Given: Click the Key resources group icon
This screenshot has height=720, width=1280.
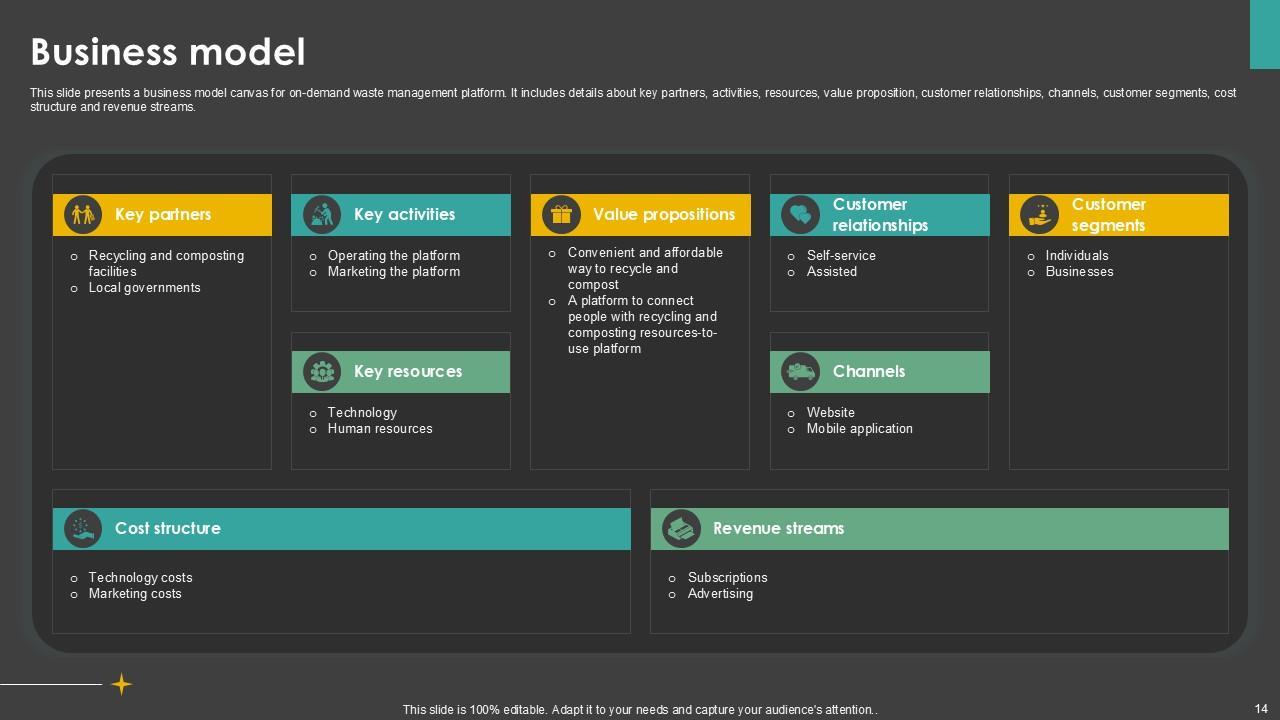Looking at the screenshot, I should tap(321, 372).
